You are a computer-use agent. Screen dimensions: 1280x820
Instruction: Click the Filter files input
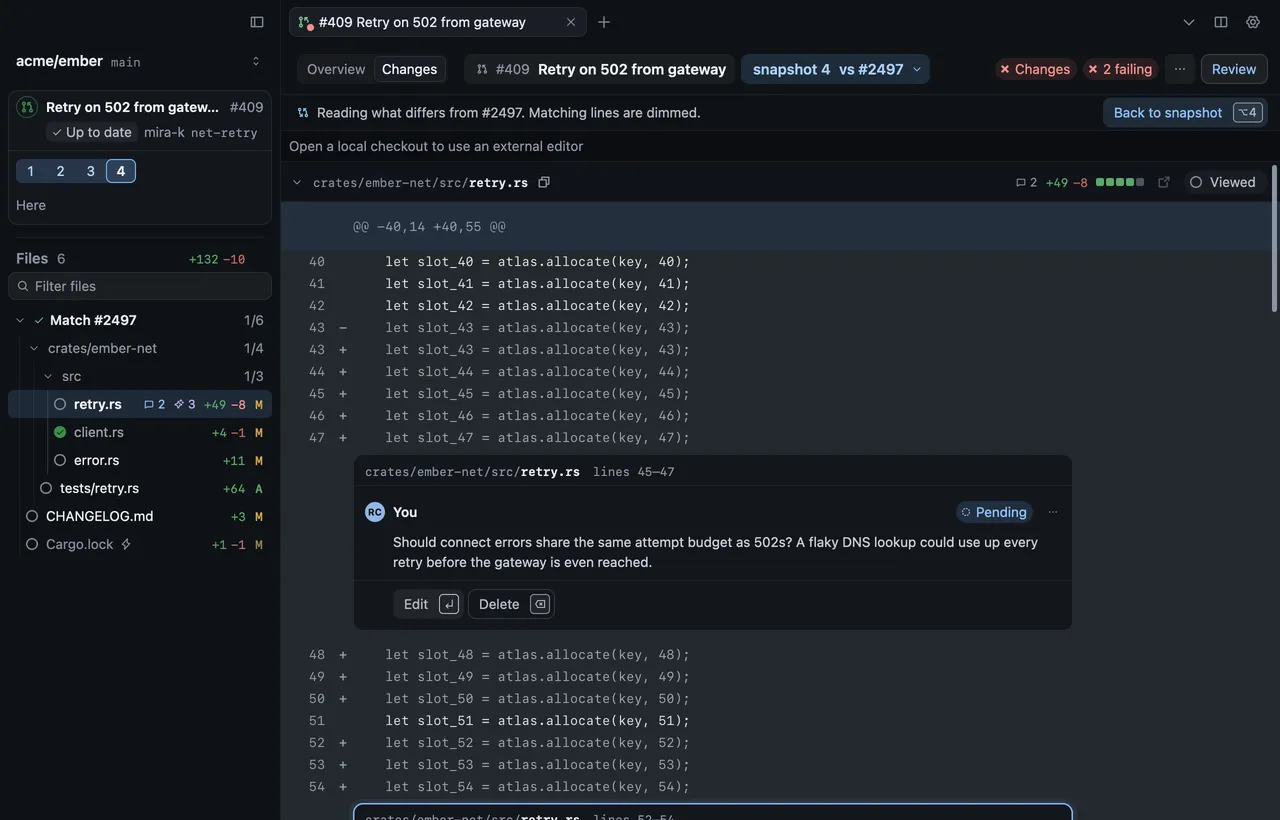(140, 286)
